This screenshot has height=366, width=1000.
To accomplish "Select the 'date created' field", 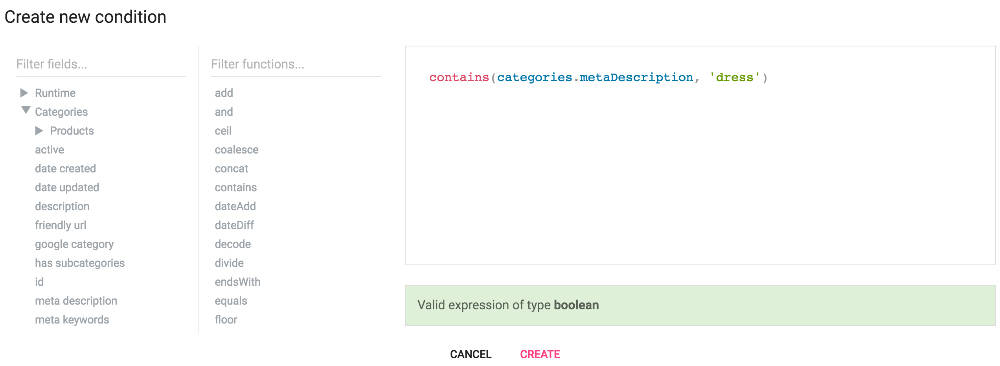I will pyautogui.click(x=65, y=169).
